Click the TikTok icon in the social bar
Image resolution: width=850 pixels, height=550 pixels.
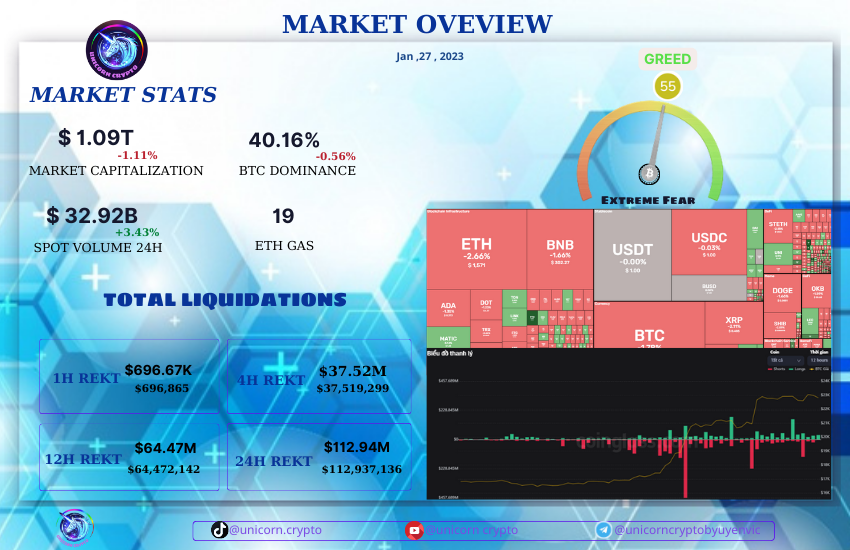219,530
